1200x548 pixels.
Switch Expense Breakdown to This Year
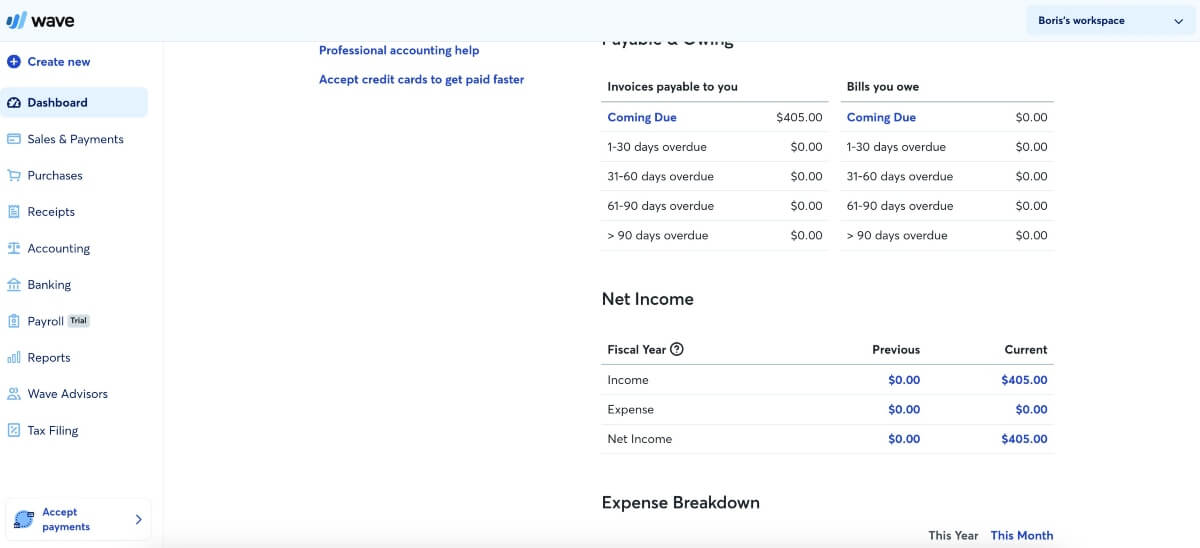click(x=953, y=536)
